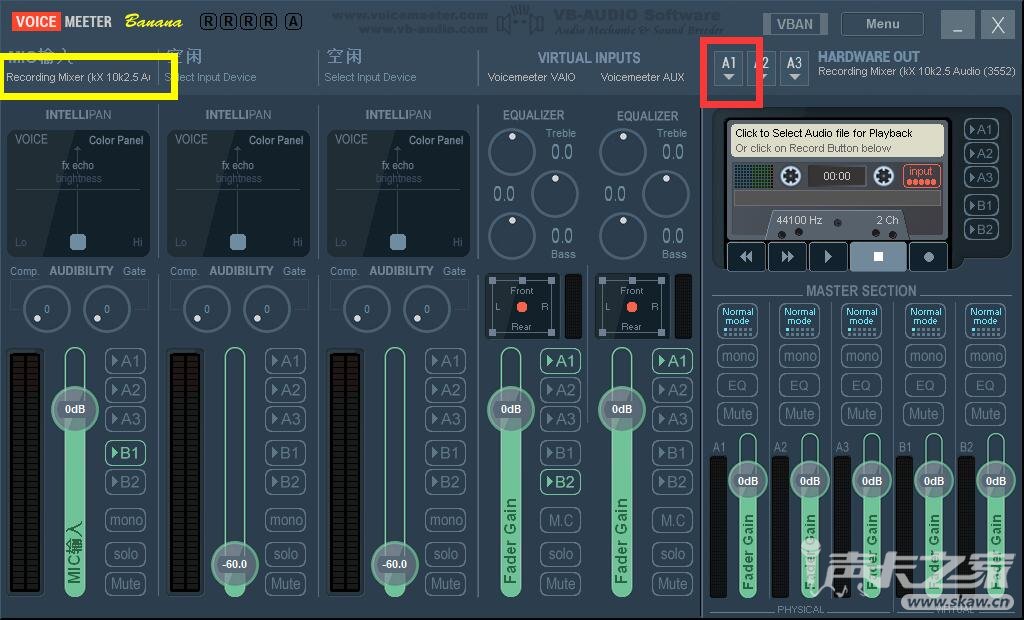The height and width of the screenshot is (620, 1024).
Task: Open the VBAN settings
Action: 795,24
